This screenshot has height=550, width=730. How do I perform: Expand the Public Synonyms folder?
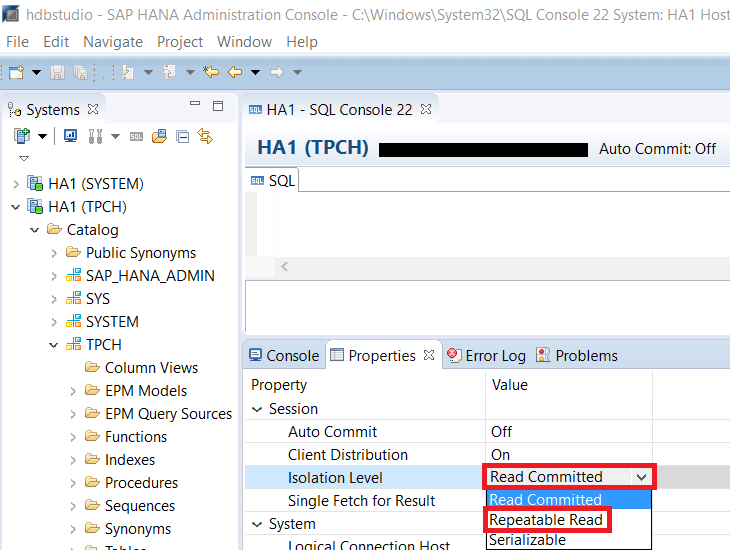click(54, 253)
